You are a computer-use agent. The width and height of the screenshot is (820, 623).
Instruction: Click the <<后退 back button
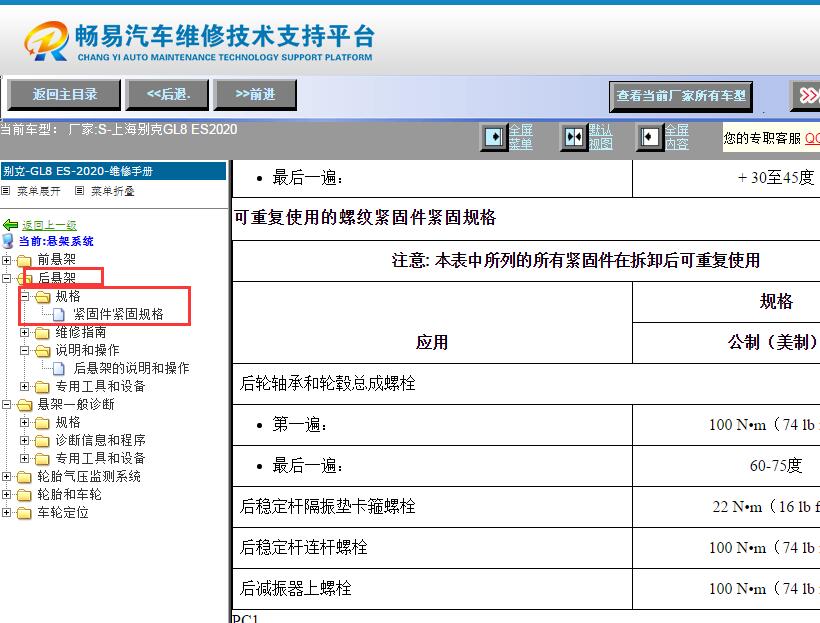[x=168, y=95]
